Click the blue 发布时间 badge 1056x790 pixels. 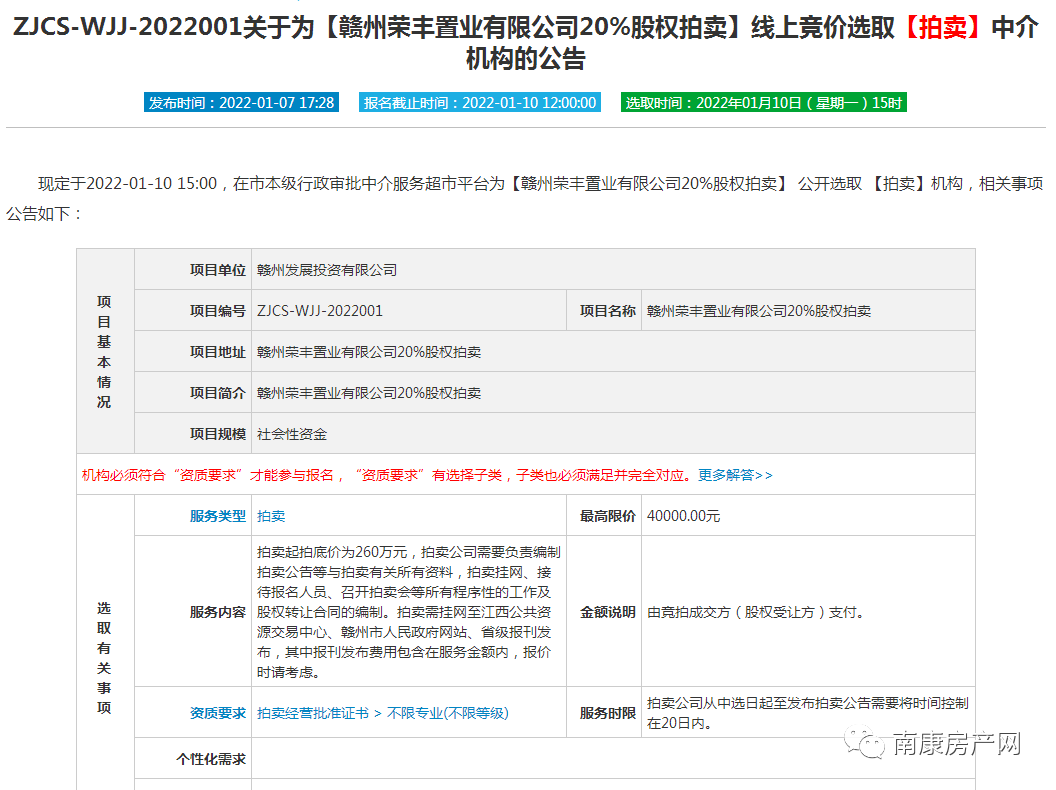coord(241,102)
